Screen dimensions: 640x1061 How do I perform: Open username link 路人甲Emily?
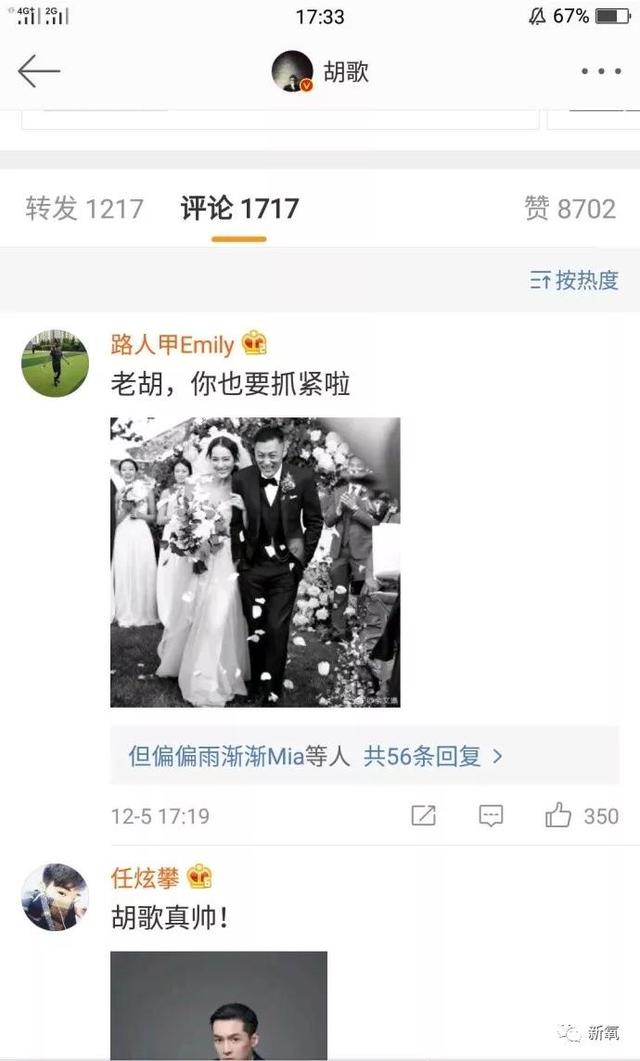pos(172,344)
